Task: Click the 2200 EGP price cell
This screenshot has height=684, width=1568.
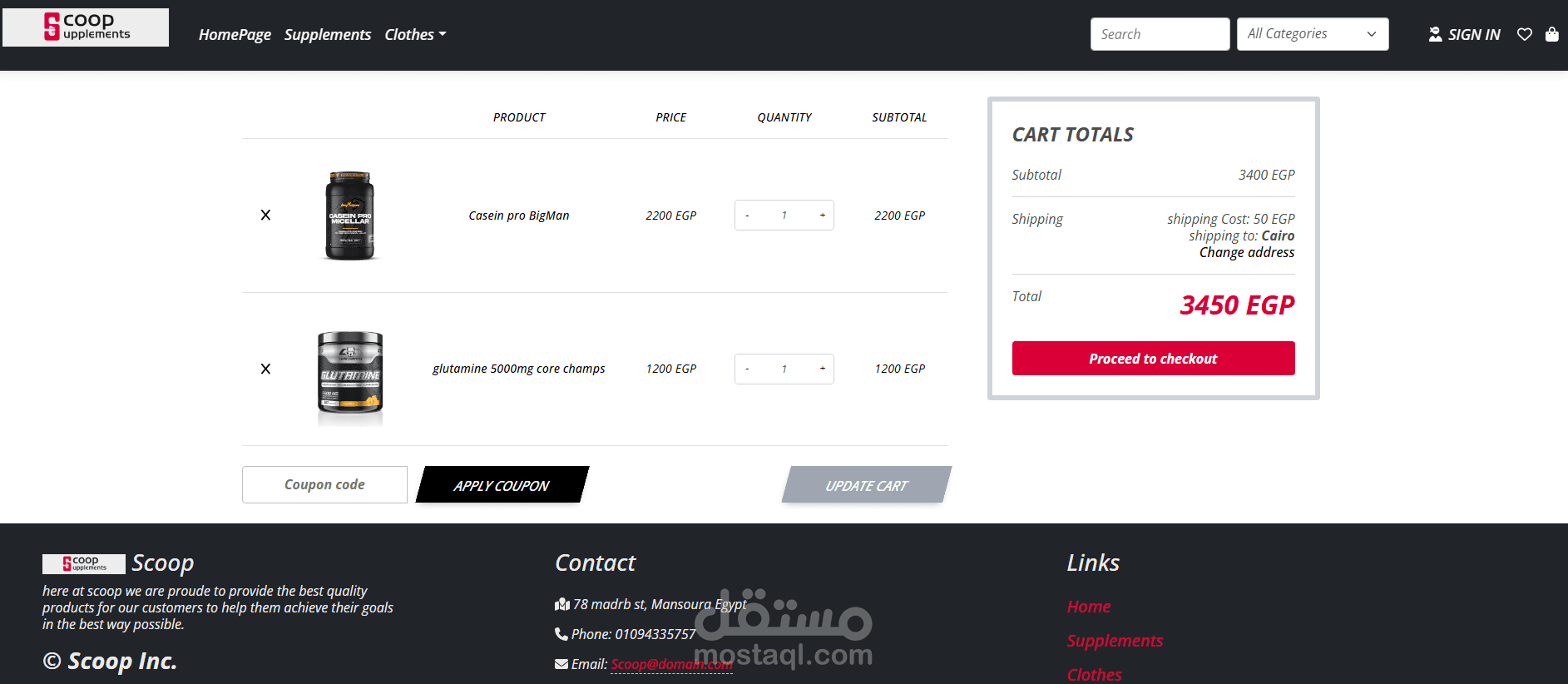Action: tap(671, 216)
